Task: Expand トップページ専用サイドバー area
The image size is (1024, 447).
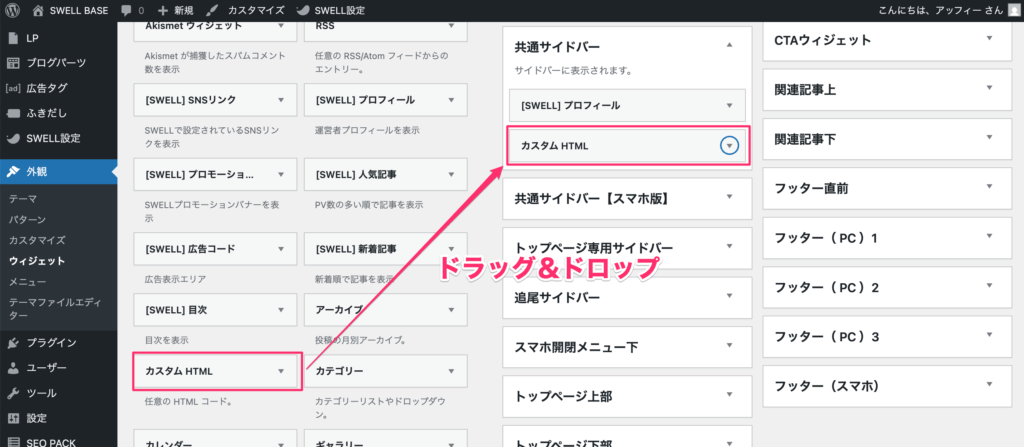Action: click(729, 246)
